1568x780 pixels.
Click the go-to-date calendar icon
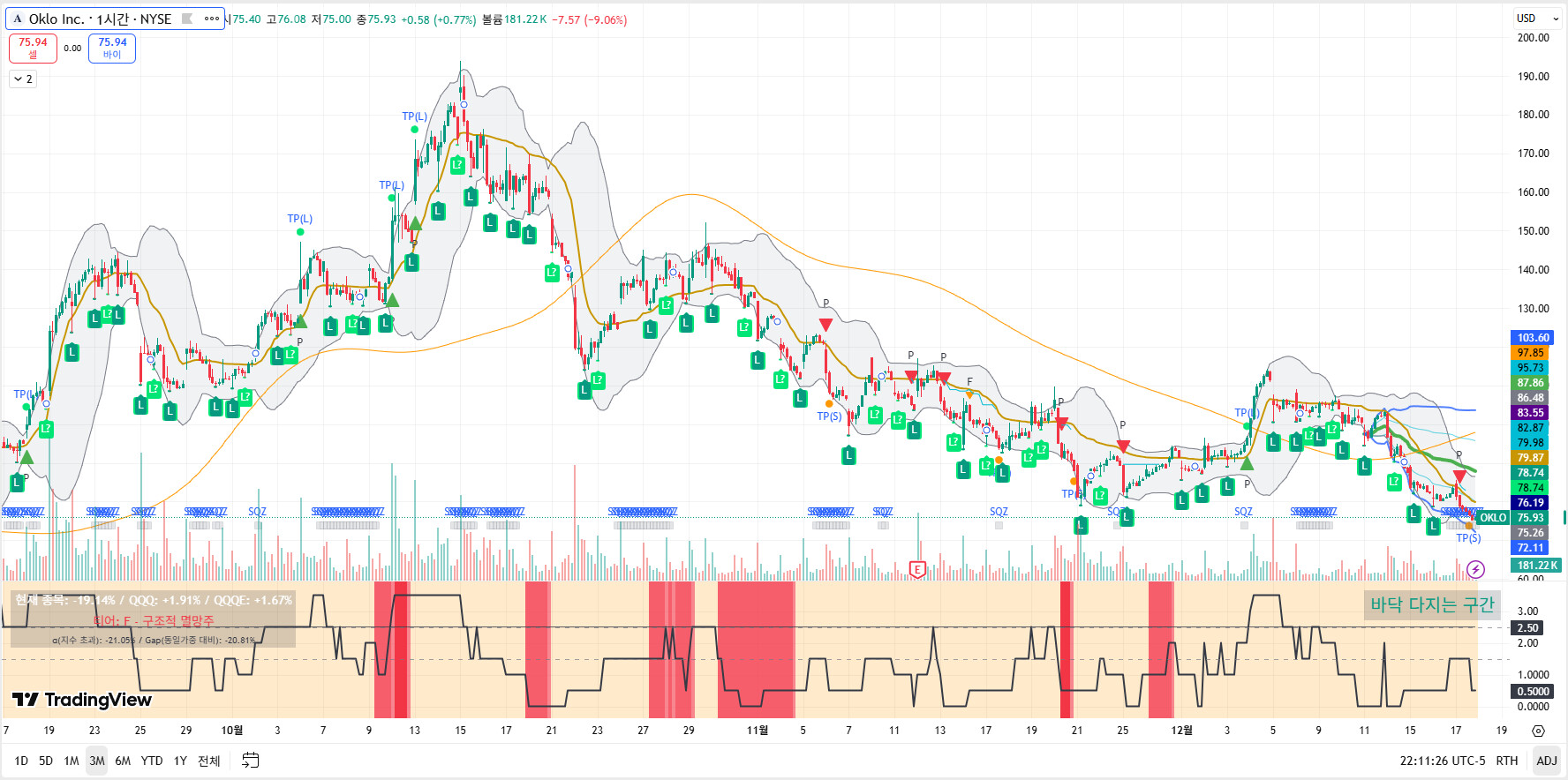pos(251,761)
